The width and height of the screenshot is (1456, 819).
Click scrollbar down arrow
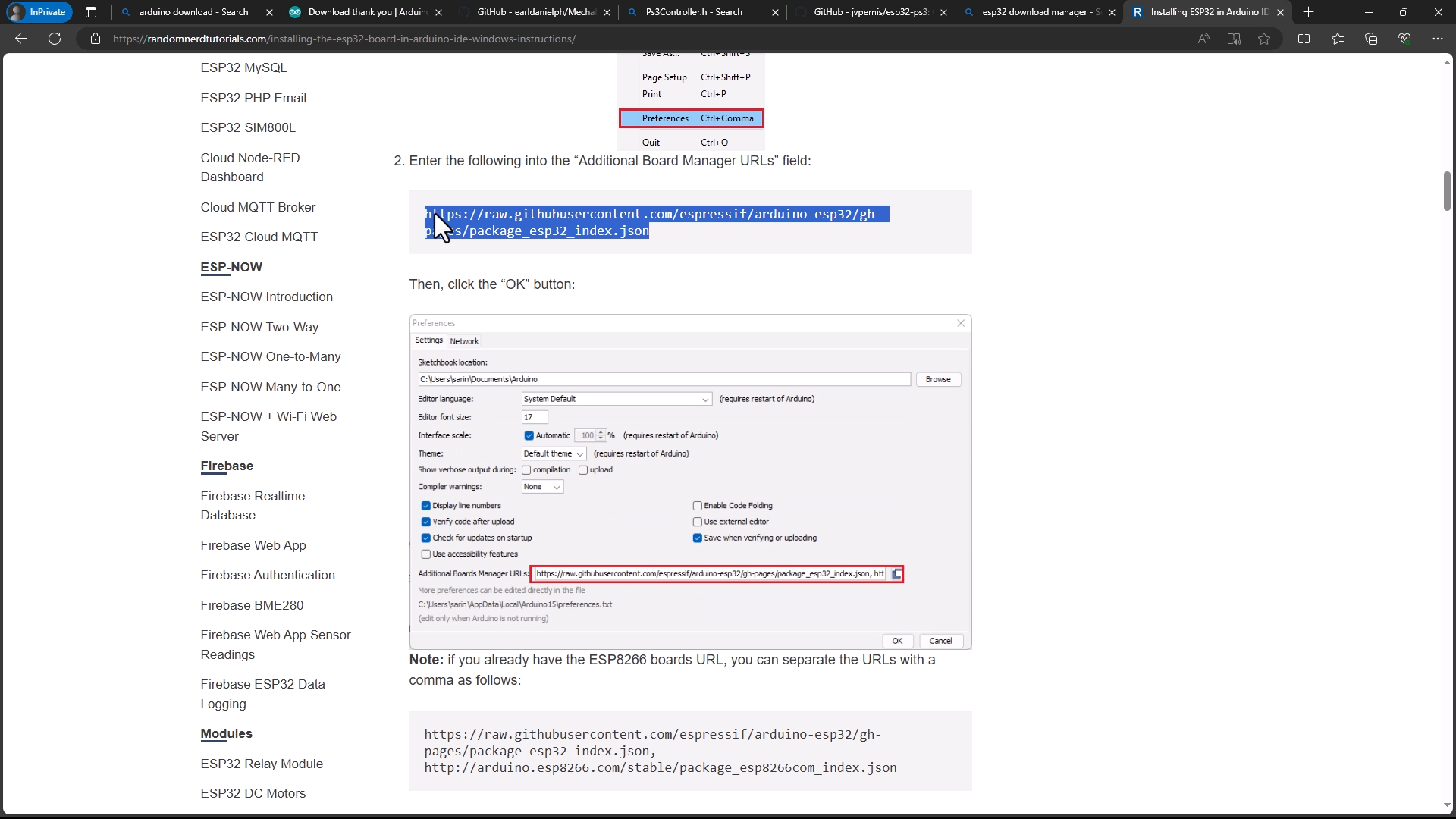[1448, 805]
